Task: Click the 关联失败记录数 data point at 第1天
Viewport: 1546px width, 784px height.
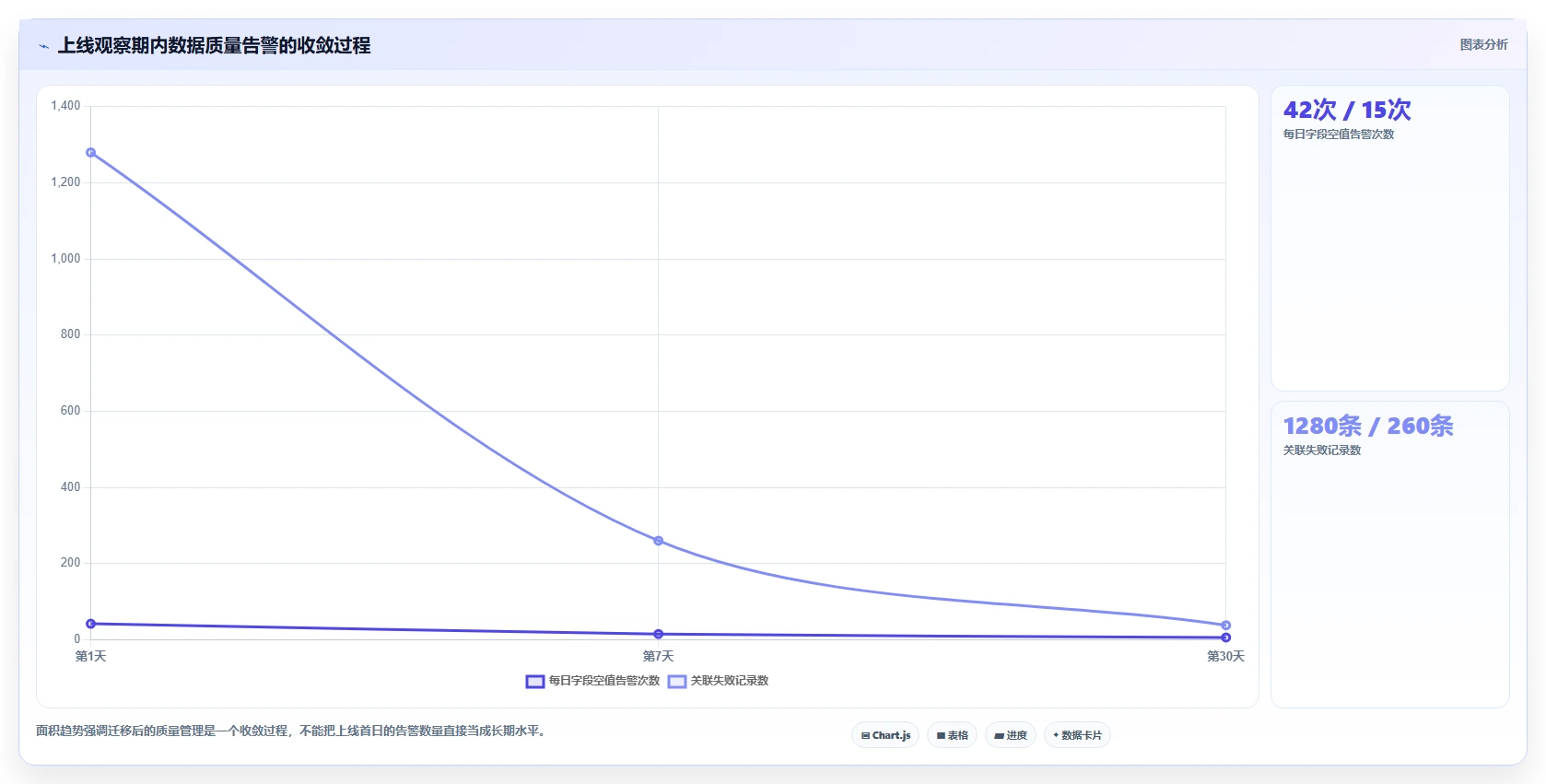Action: pos(90,153)
